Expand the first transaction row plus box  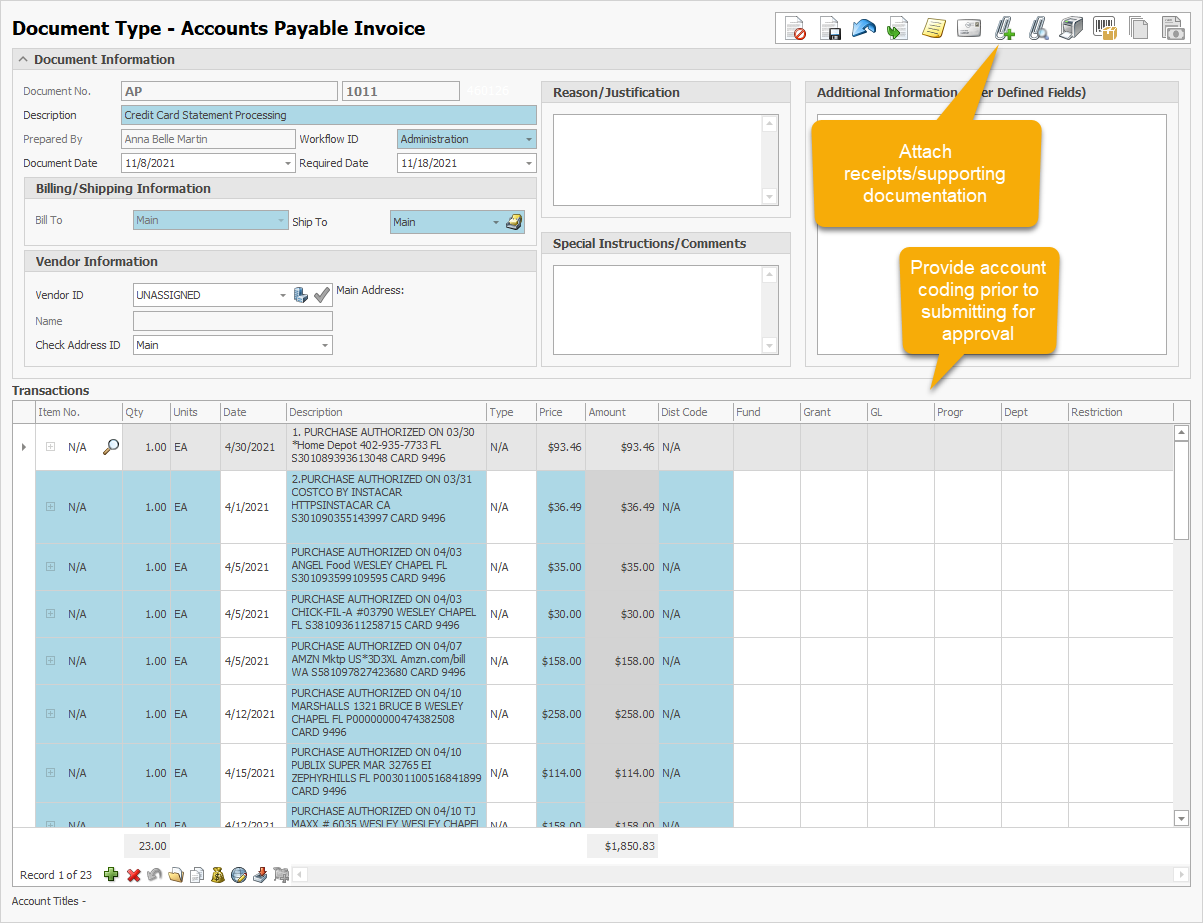click(50, 447)
